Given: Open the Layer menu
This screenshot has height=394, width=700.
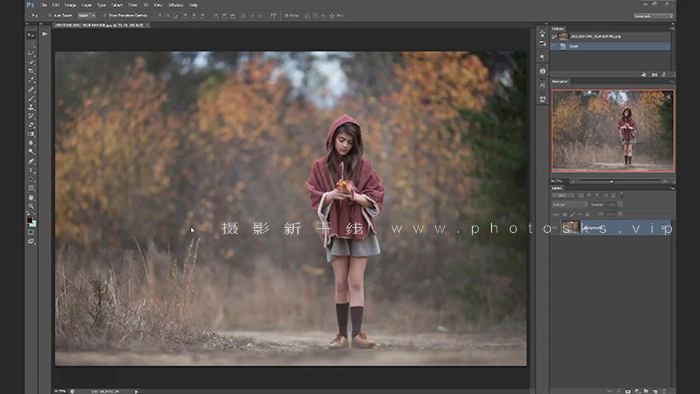Looking at the screenshot, I should point(87,5).
